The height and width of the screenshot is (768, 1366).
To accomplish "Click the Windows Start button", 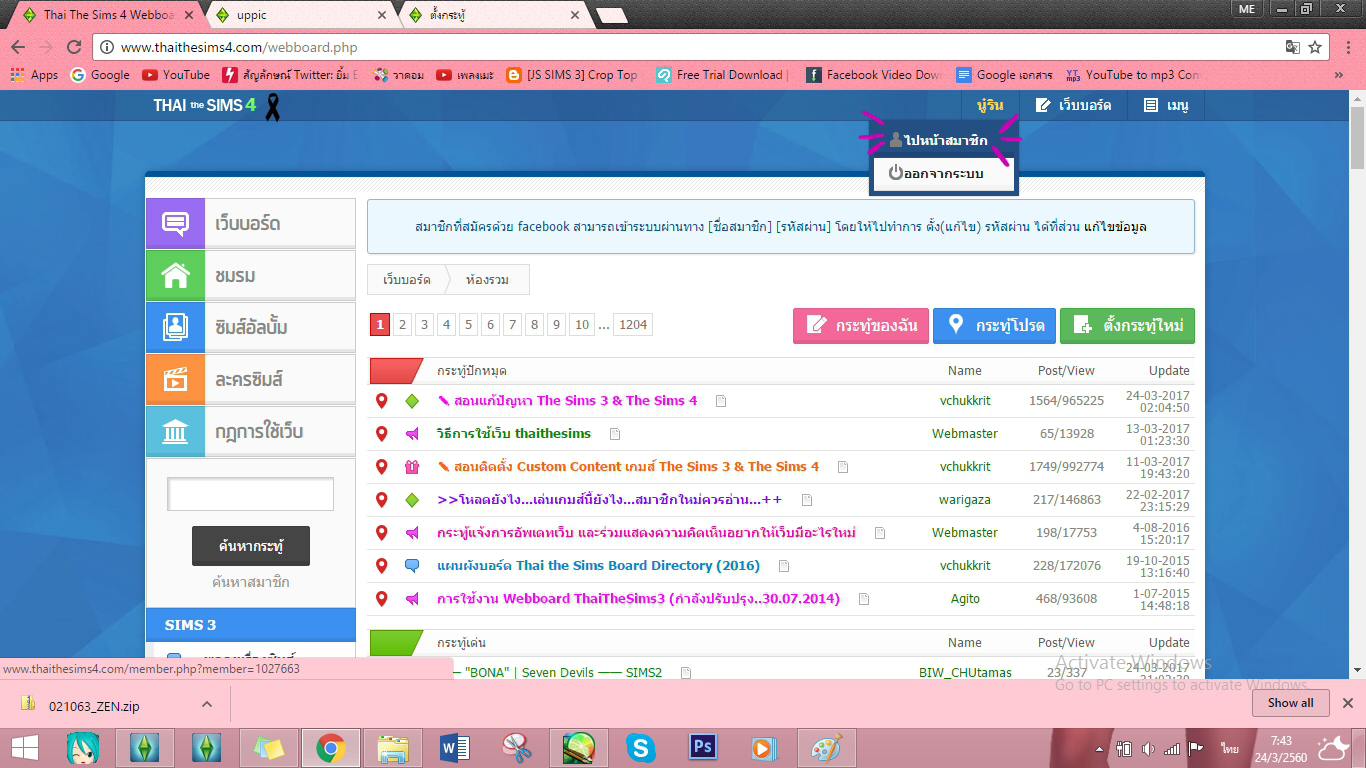I will [24, 747].
